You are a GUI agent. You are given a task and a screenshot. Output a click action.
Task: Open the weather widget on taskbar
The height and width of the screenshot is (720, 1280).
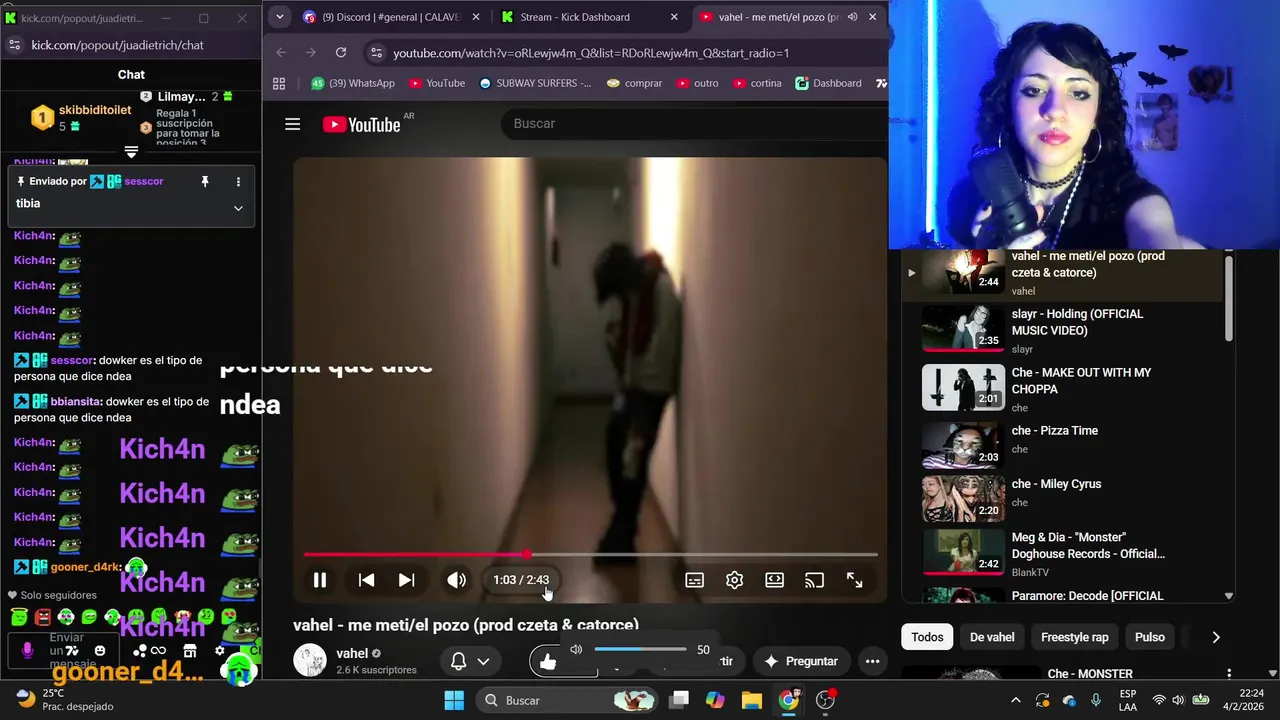click(x=65, y=700)
